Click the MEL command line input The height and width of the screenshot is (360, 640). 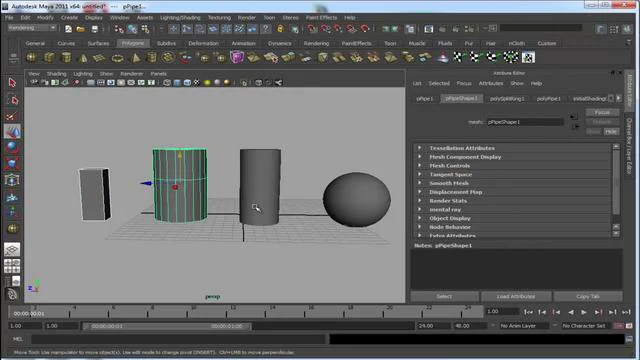pos(179,339)
